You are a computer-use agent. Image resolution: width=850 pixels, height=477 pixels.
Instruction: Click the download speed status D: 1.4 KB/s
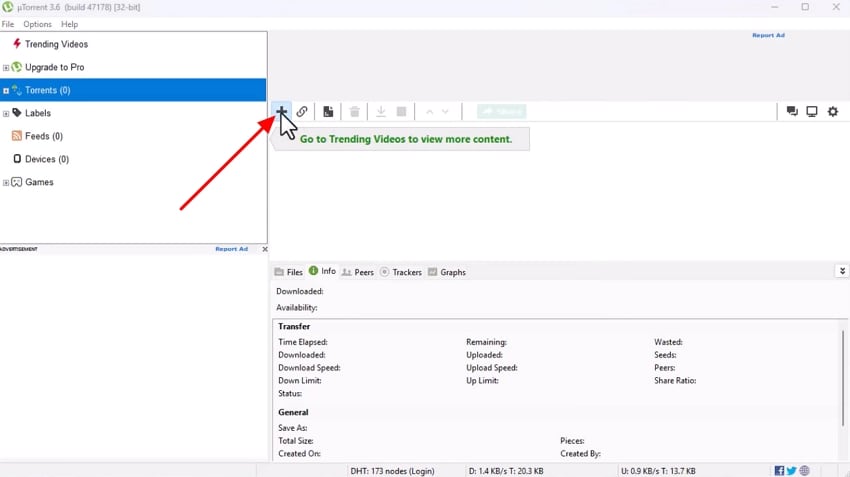click(506, 471)
